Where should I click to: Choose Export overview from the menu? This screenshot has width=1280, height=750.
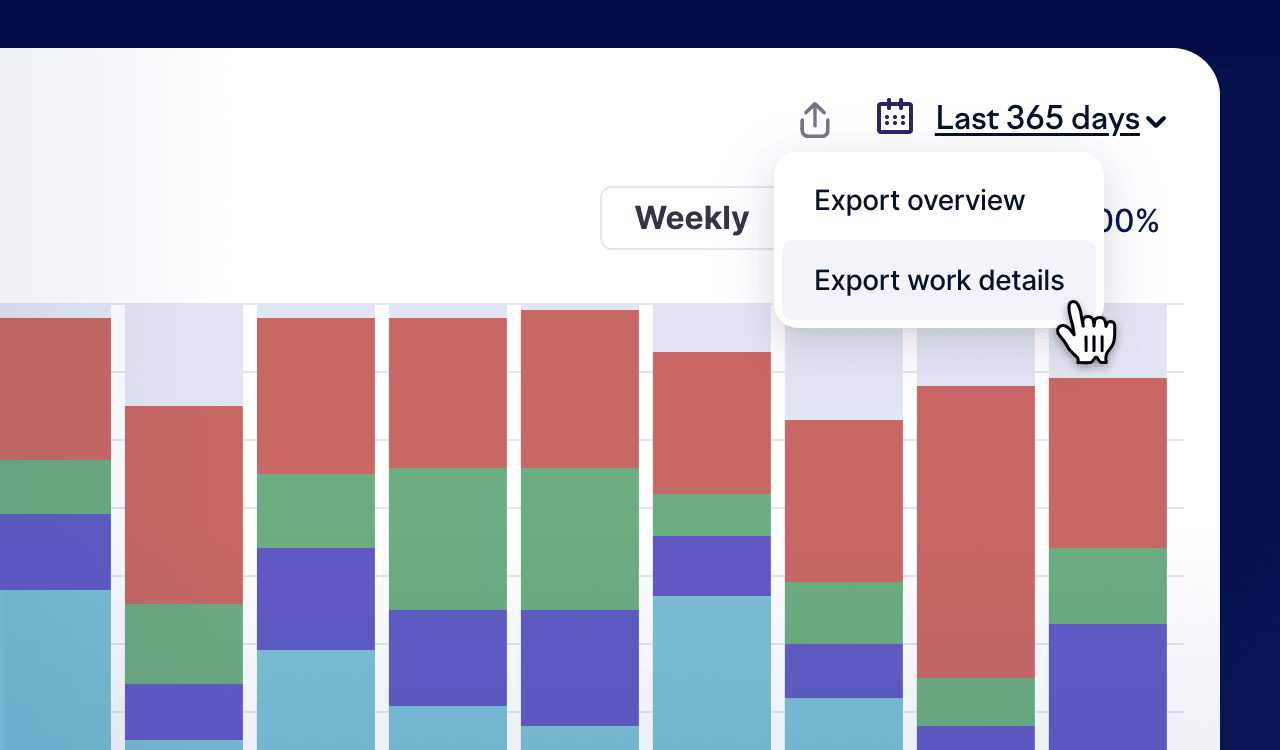click(919, 200)
